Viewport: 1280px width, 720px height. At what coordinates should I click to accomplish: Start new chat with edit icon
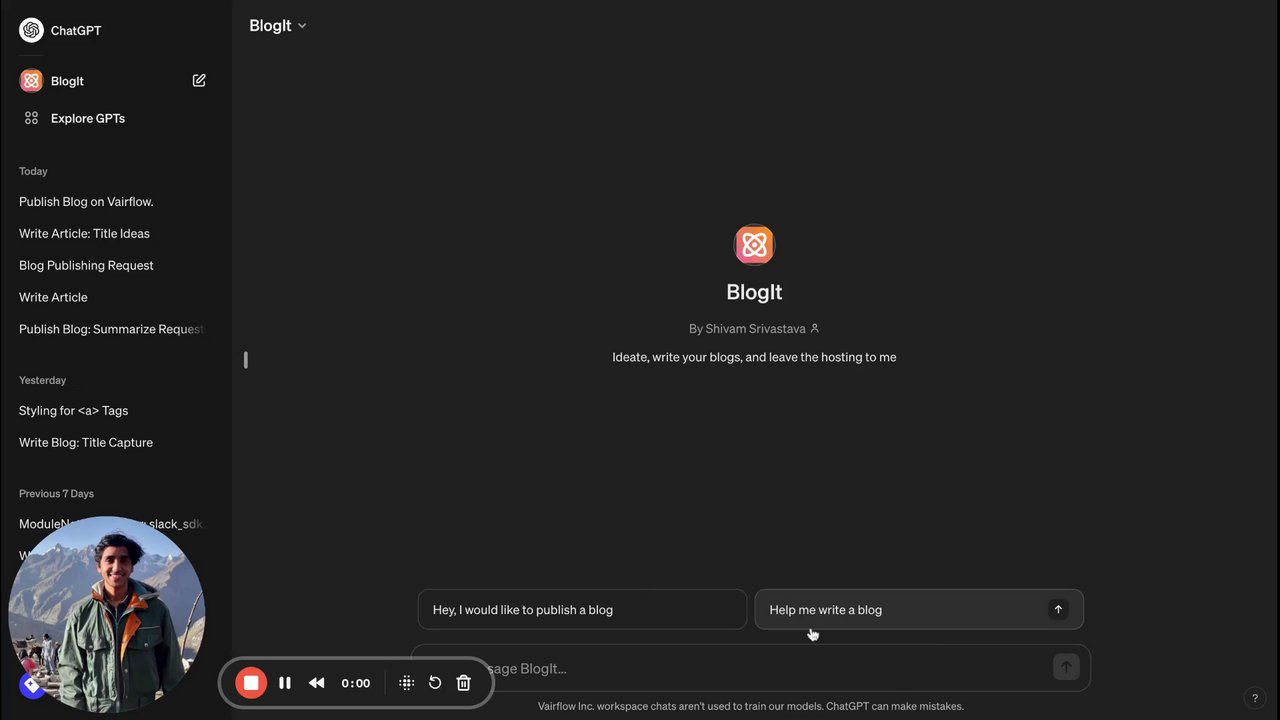coord(199,80)
